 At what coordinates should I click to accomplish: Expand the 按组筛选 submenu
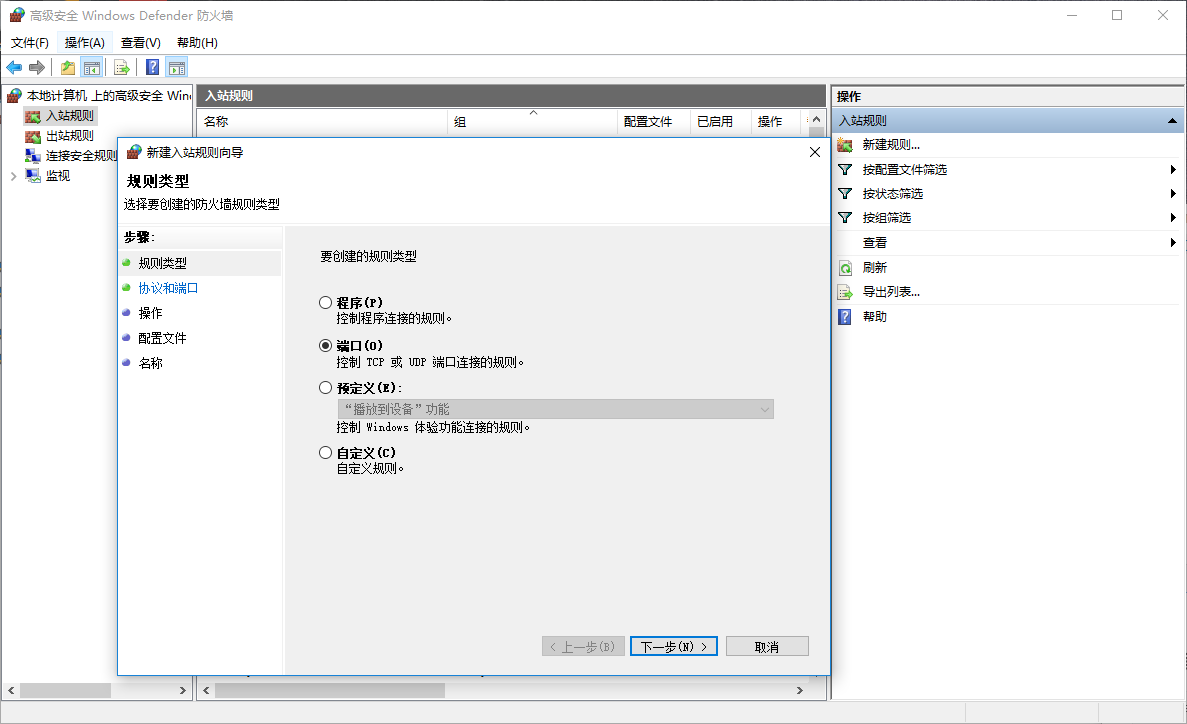coord(1173,218)
